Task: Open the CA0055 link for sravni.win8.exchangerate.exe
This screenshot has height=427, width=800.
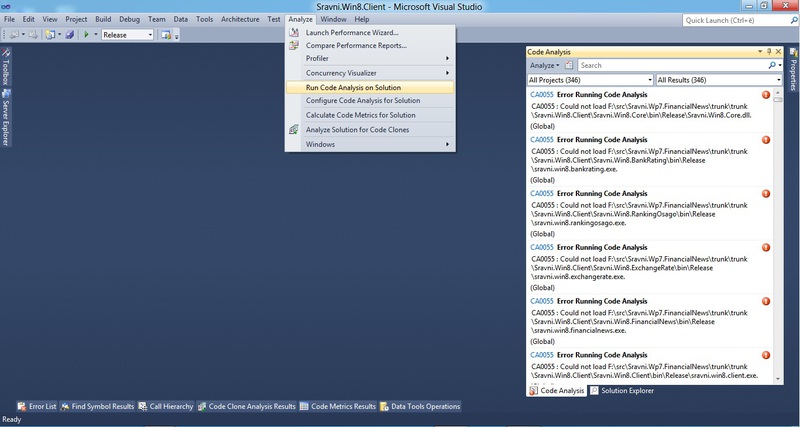Action: (x=542, y=247)
